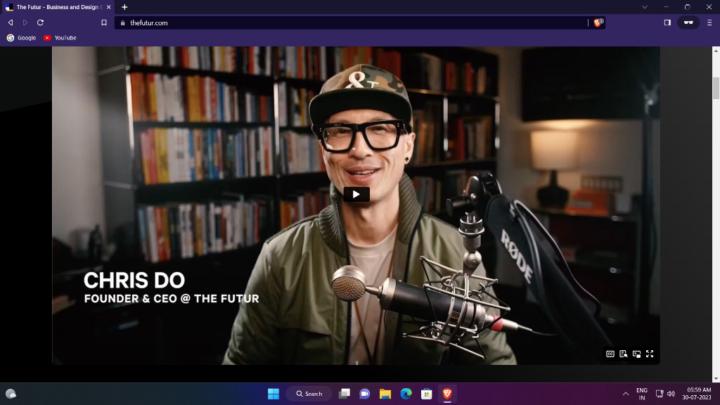Open the weather widget on taskbar
The height and width of the screenshot is (405, 720).
tap(11, 394)
